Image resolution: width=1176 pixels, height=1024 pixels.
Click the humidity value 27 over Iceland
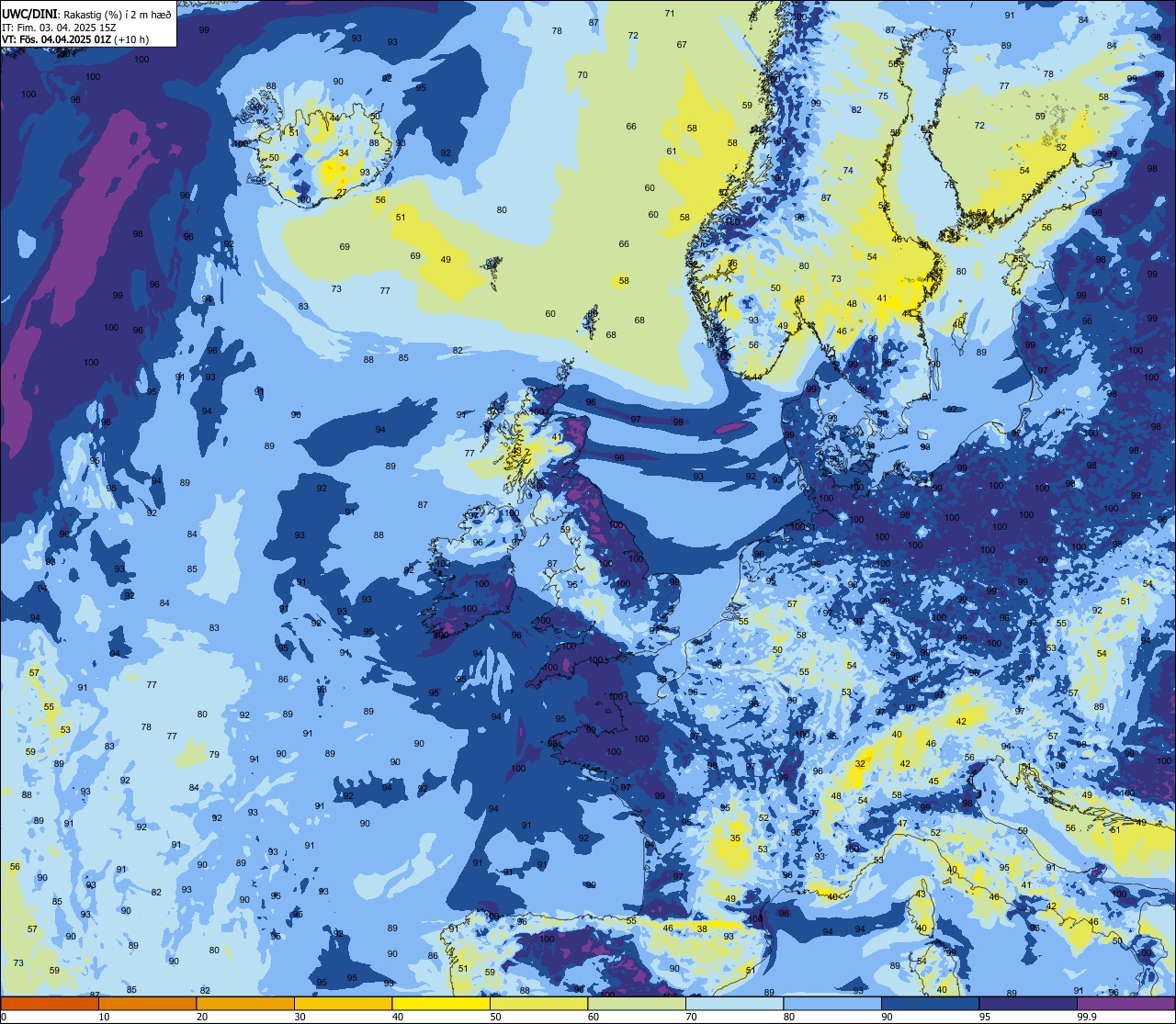pos(341,193)
